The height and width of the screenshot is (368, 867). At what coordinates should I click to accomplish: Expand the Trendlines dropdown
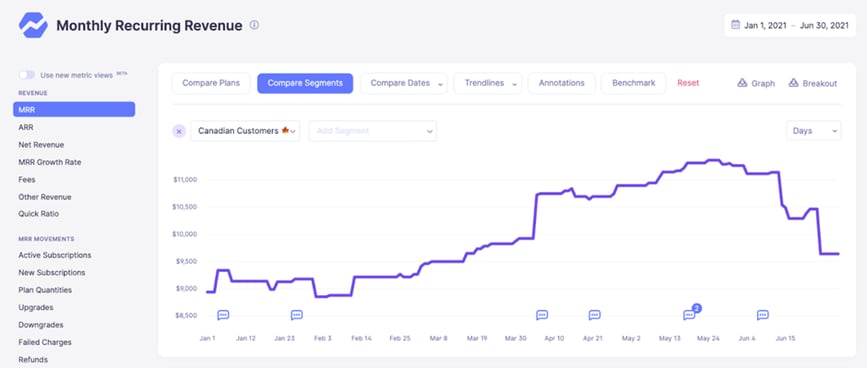[x=488, y=83]
